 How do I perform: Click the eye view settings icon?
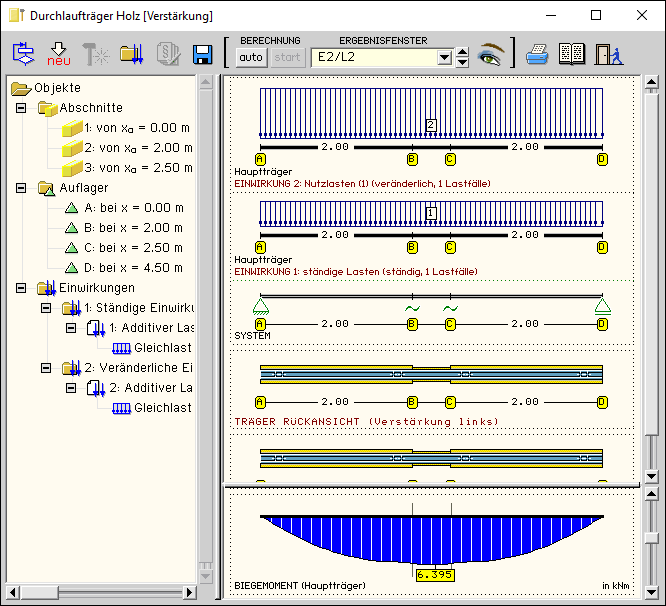click(x=490, y=55)
